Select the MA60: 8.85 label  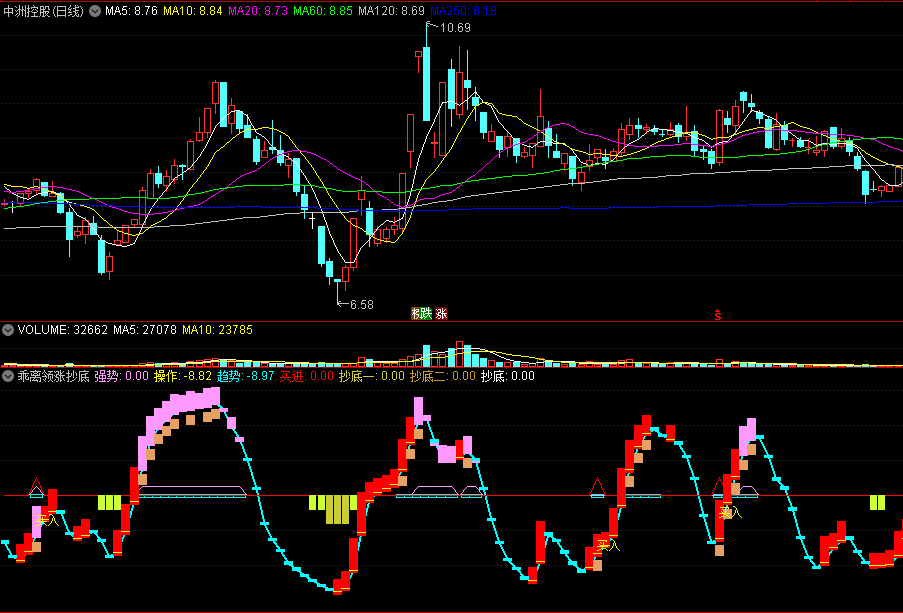[323, 11]
